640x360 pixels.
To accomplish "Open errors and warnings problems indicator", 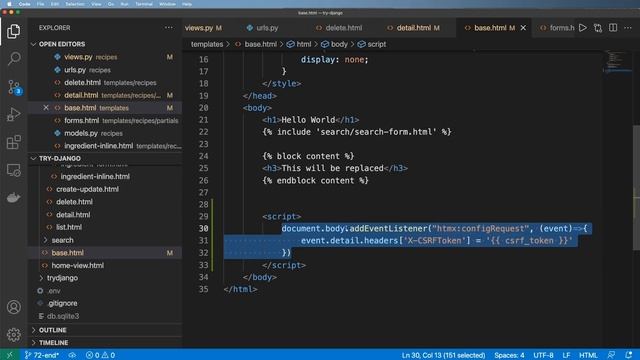I will point(100,355).
